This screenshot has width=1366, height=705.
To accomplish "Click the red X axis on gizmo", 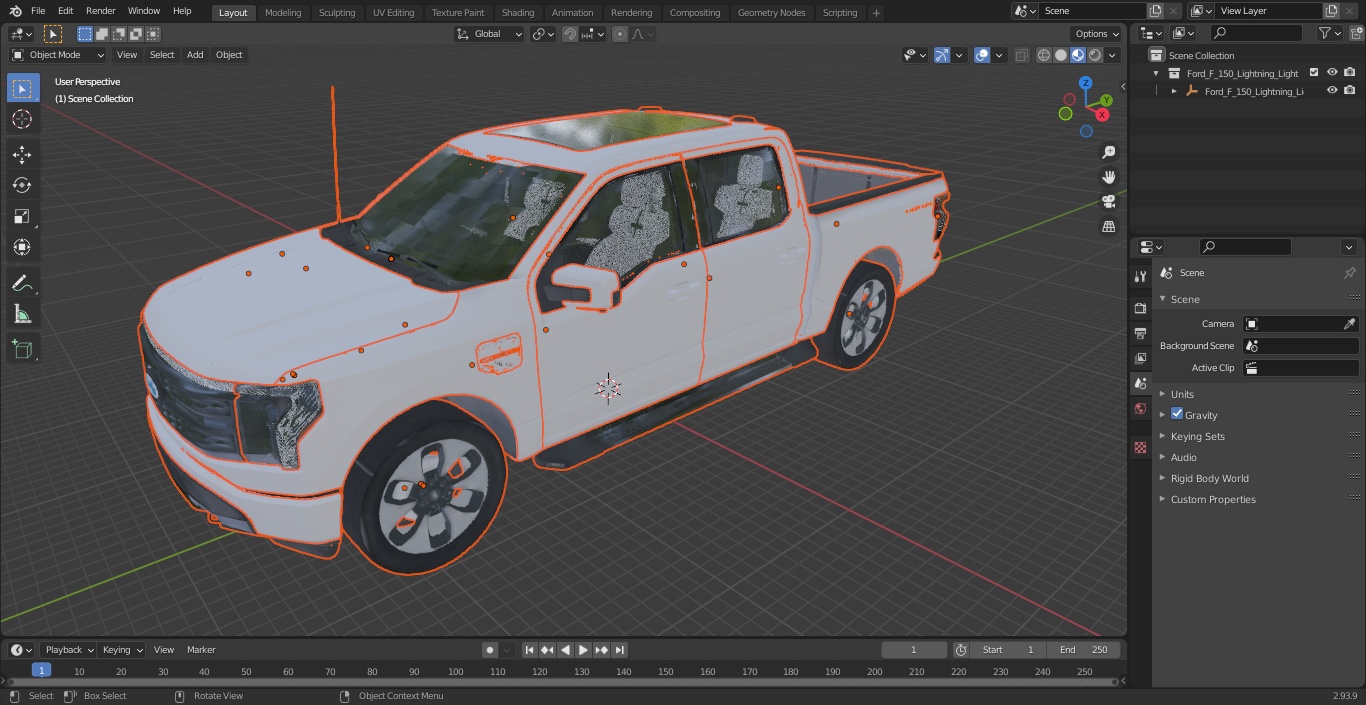I will point(1103,115).
